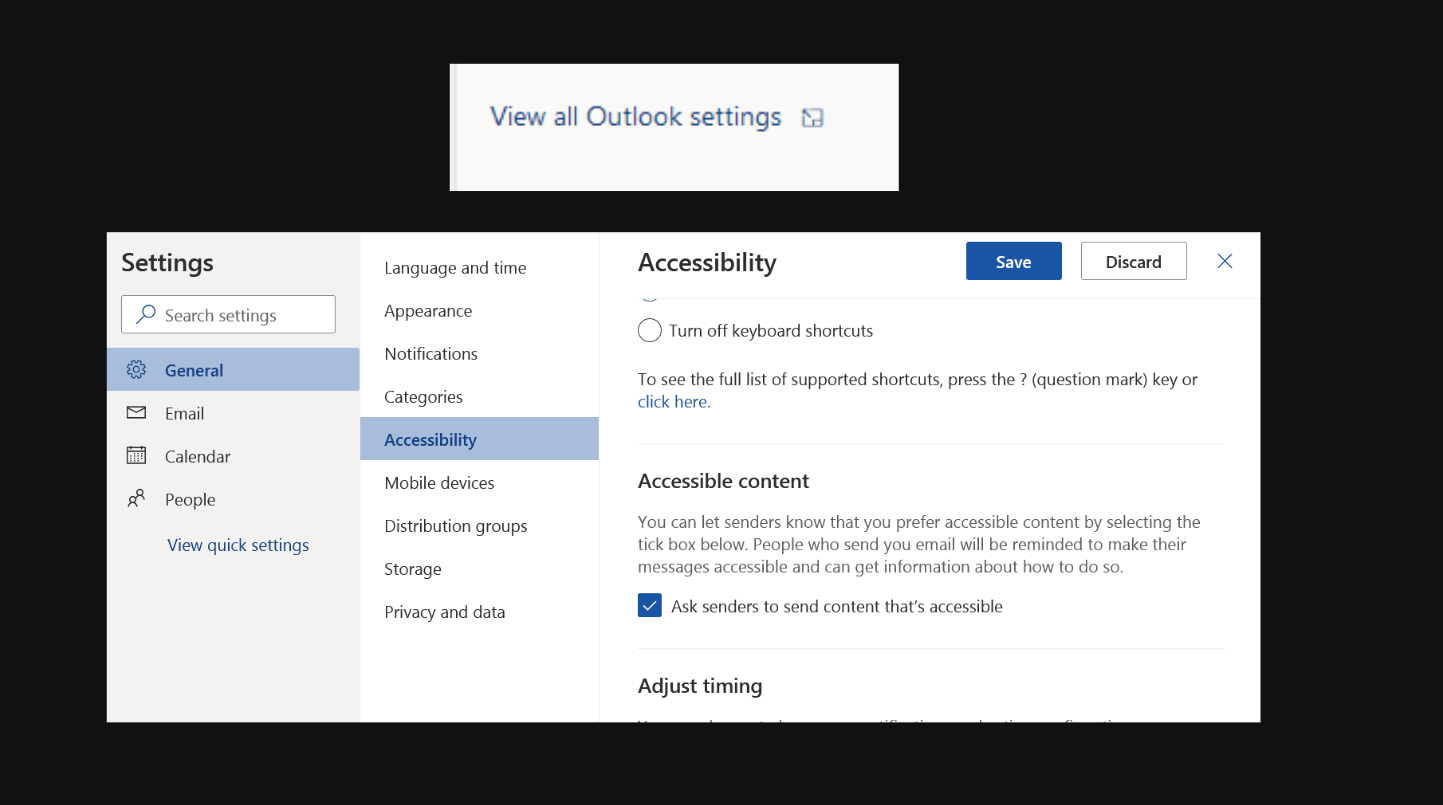The height and width of the screenshot is (805, 1443).
Task: Select the General settings category
Action: point(233,369)
